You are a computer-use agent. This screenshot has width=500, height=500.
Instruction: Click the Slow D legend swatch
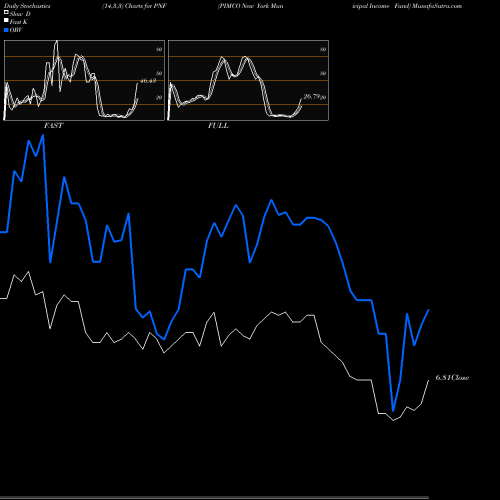point(6,13)
